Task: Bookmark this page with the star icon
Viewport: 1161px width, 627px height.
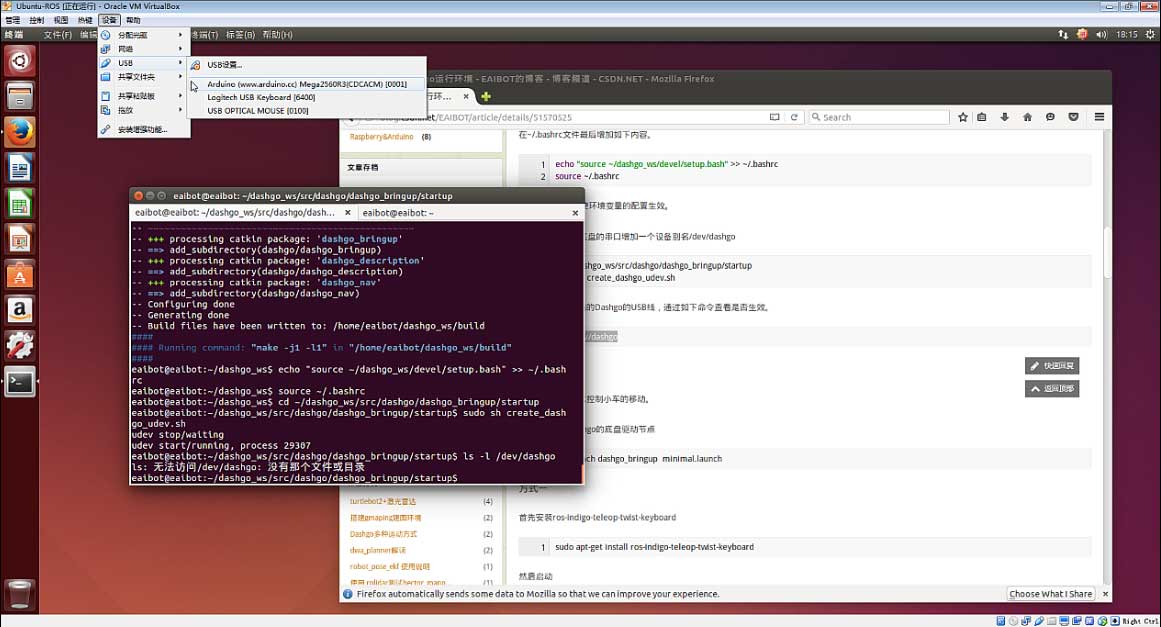Action: (x=963, y=117)
